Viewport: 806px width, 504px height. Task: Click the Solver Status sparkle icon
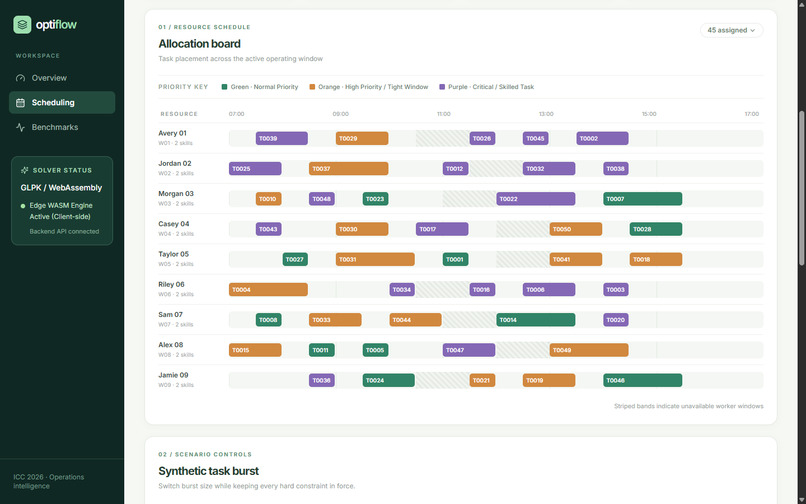point(24,170)
